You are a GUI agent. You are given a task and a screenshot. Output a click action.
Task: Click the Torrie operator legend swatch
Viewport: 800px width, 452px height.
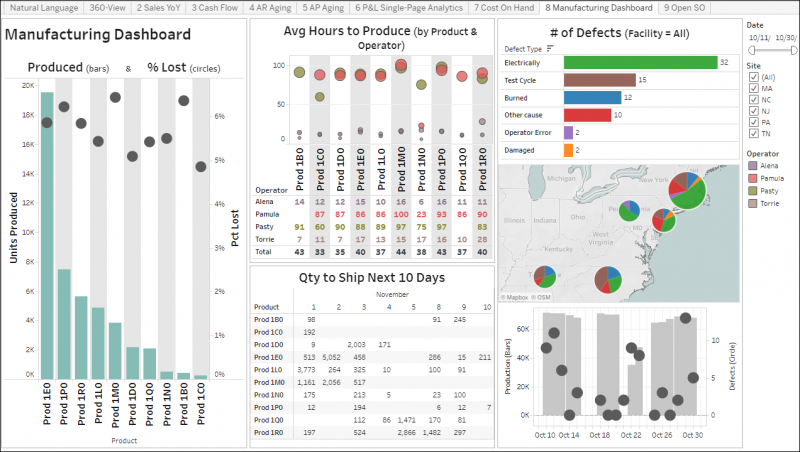[x=752, y=204]
